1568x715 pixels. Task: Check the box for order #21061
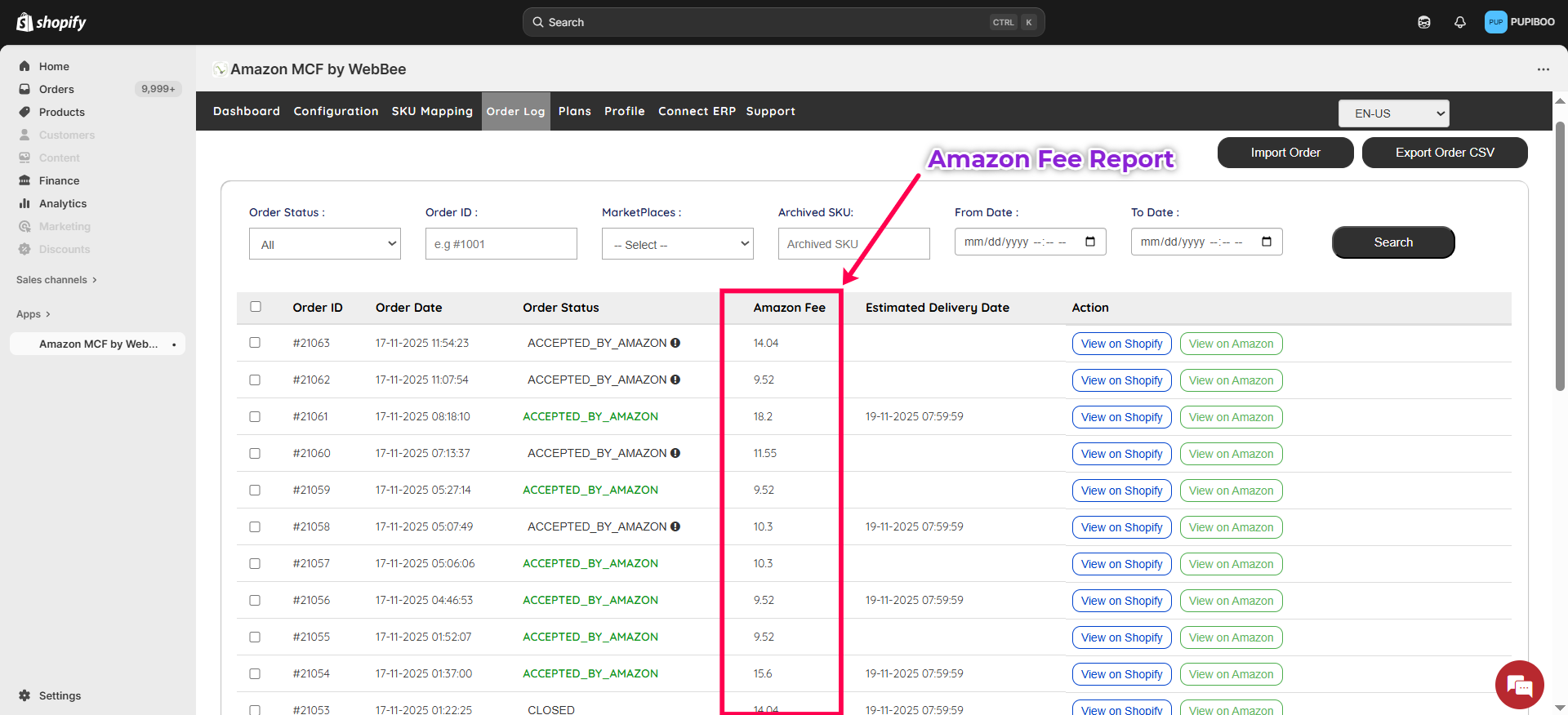coord(255,416)
